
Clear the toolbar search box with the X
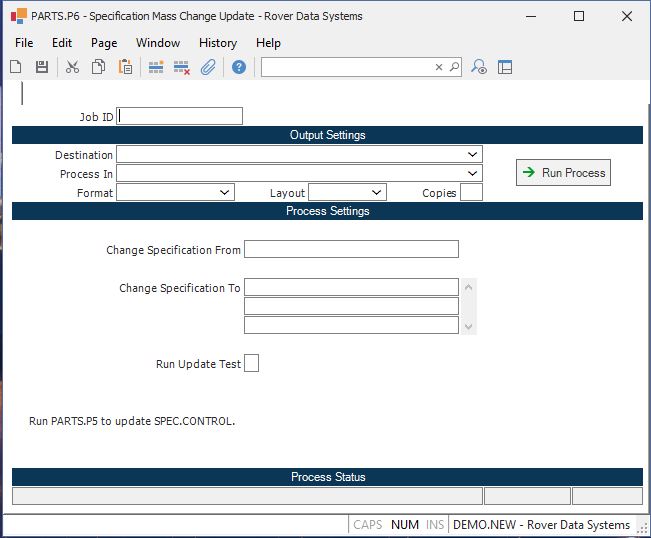(x=438, y=67)
